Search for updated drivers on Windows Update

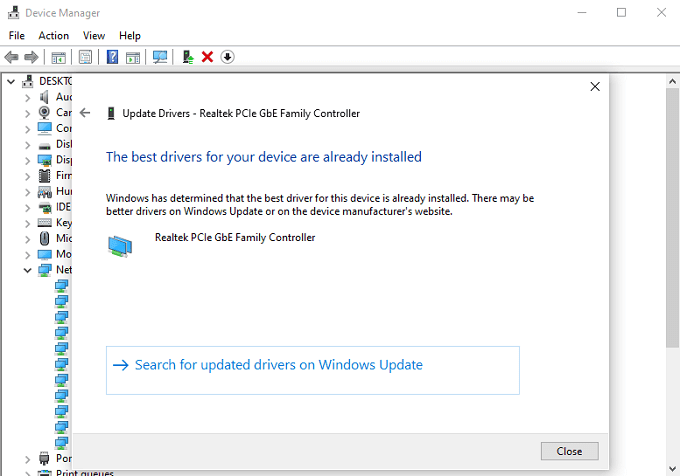coord(279,365)
